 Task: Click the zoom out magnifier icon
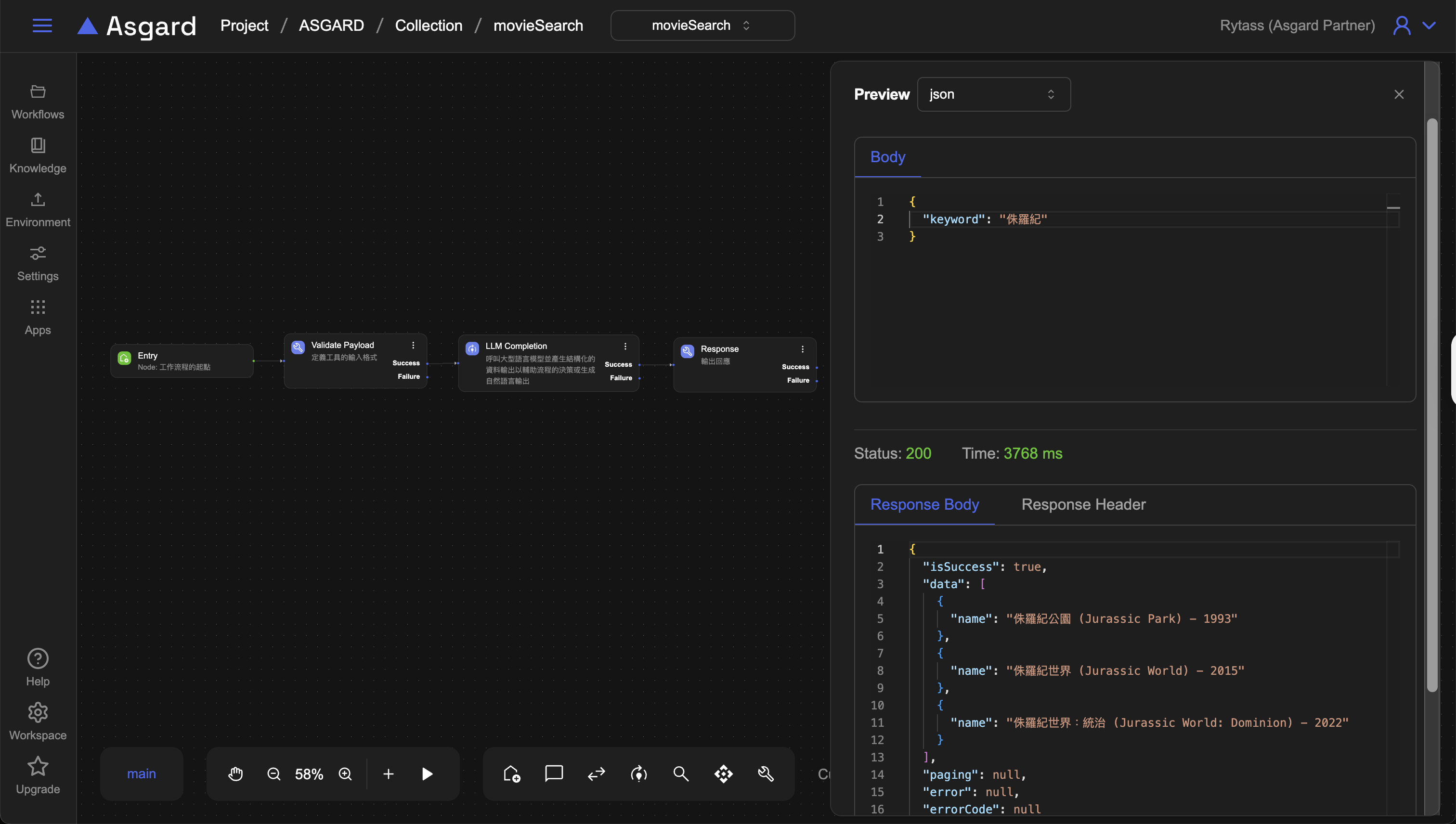click(273, 773)
